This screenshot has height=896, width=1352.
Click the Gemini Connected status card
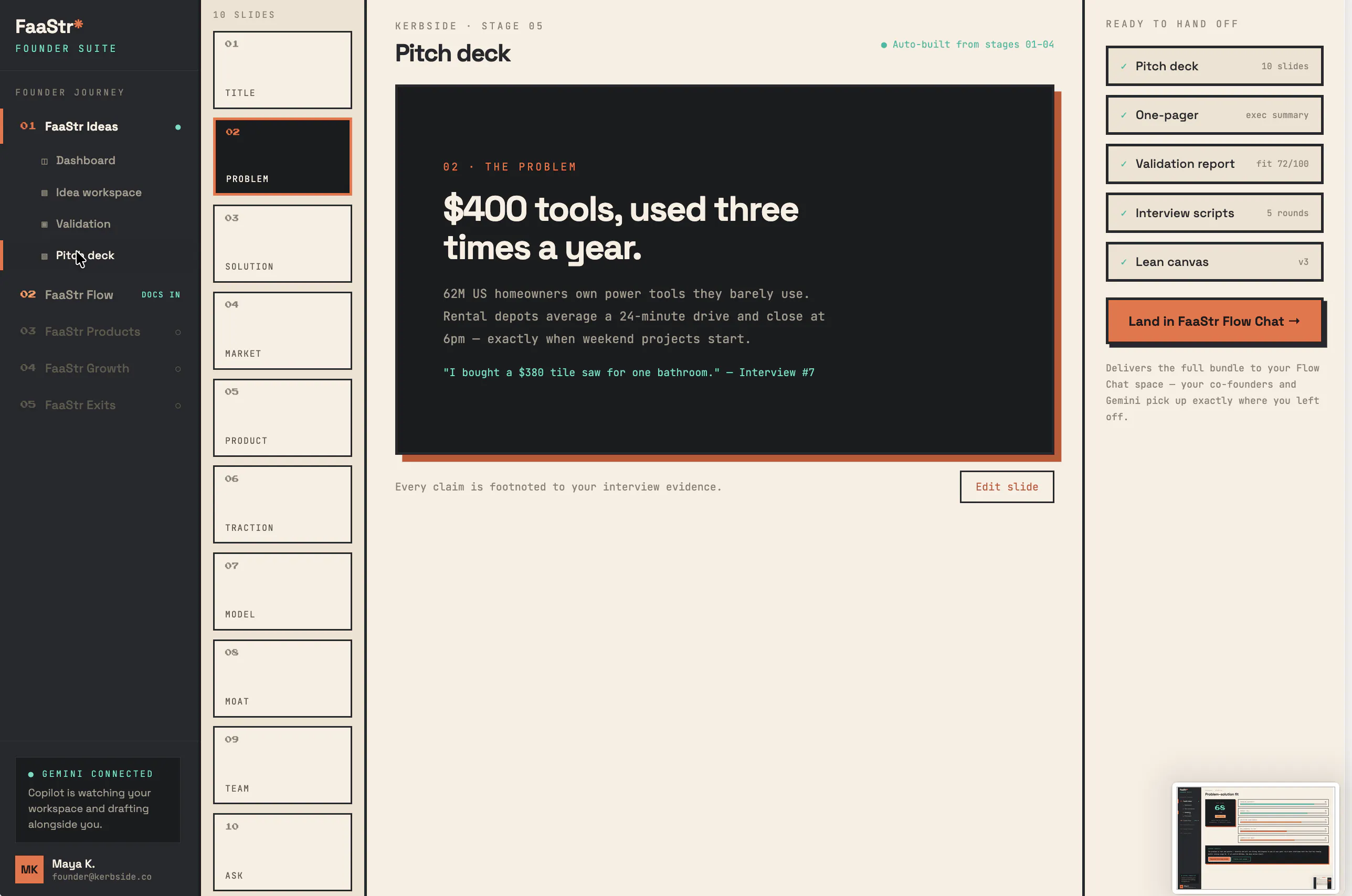point(98,799)
